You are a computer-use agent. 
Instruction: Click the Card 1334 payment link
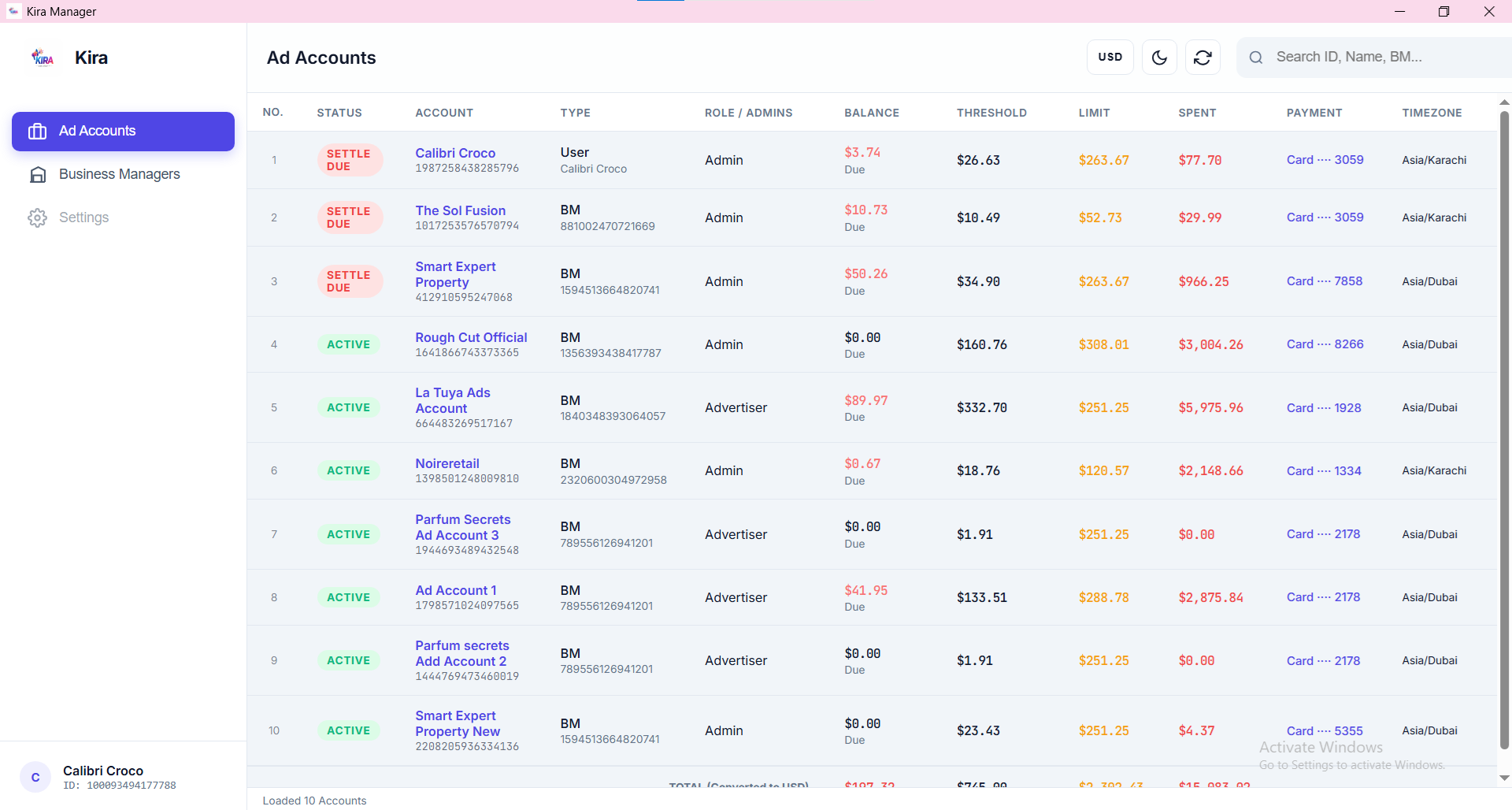[1324, 471]
